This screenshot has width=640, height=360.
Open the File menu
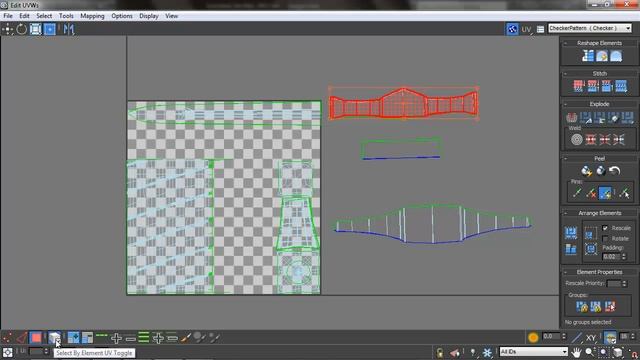point(8,16)
